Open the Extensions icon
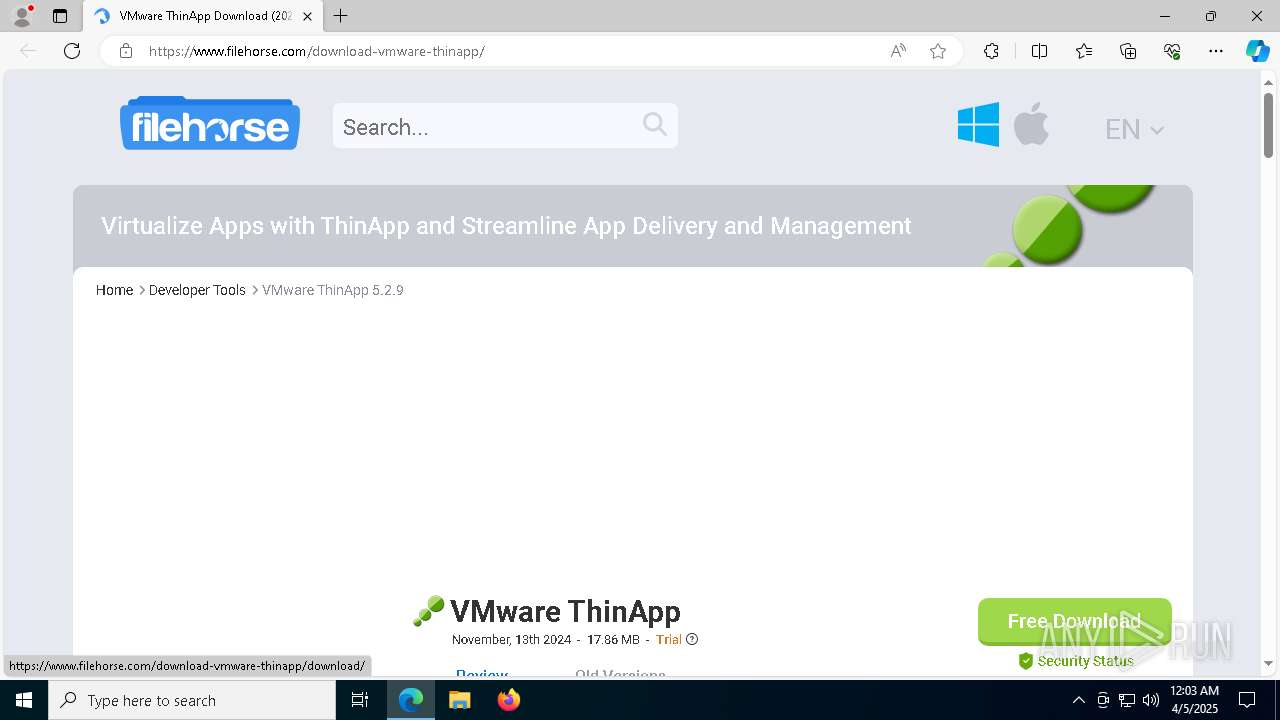The image size is (1280, 720). point(991,51)
